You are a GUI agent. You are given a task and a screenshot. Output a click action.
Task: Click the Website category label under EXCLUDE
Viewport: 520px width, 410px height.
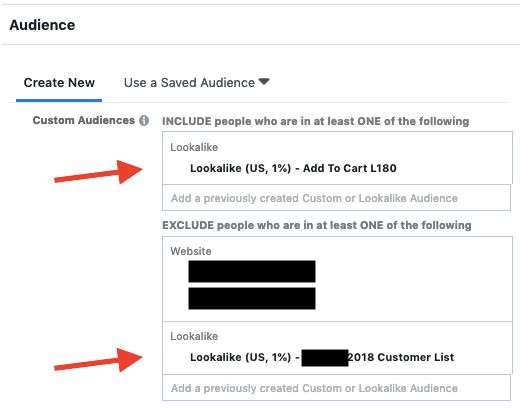pyautogui.click(x=191, y=251)
